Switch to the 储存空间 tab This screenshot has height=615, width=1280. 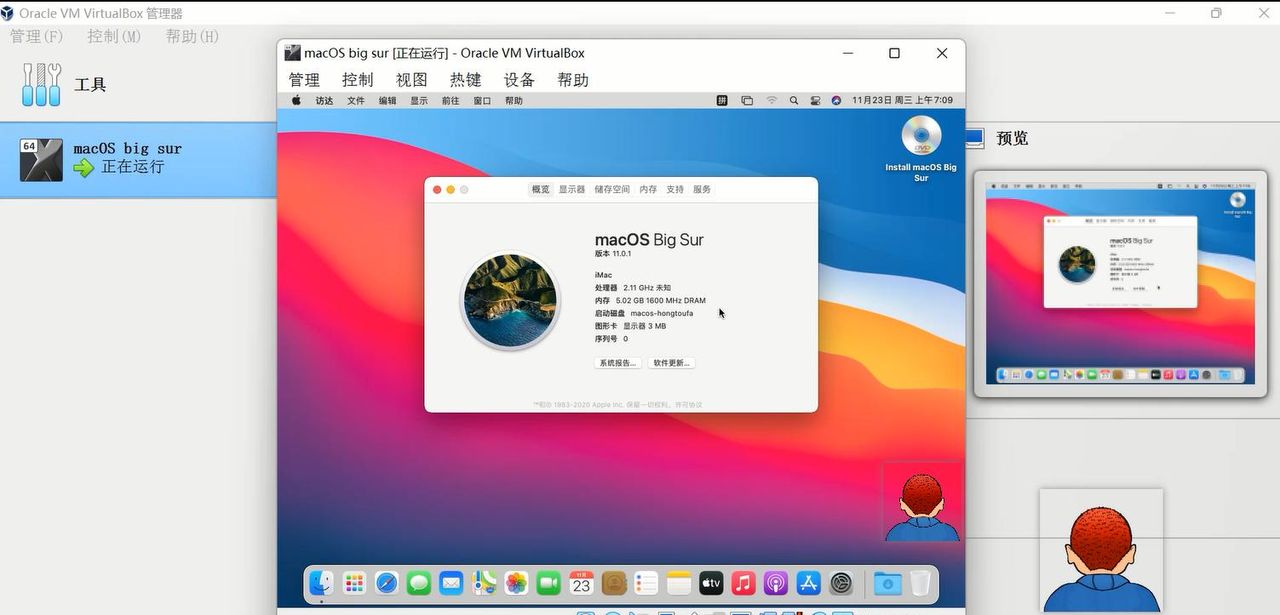pyautogui.click(x=612, y=189)
